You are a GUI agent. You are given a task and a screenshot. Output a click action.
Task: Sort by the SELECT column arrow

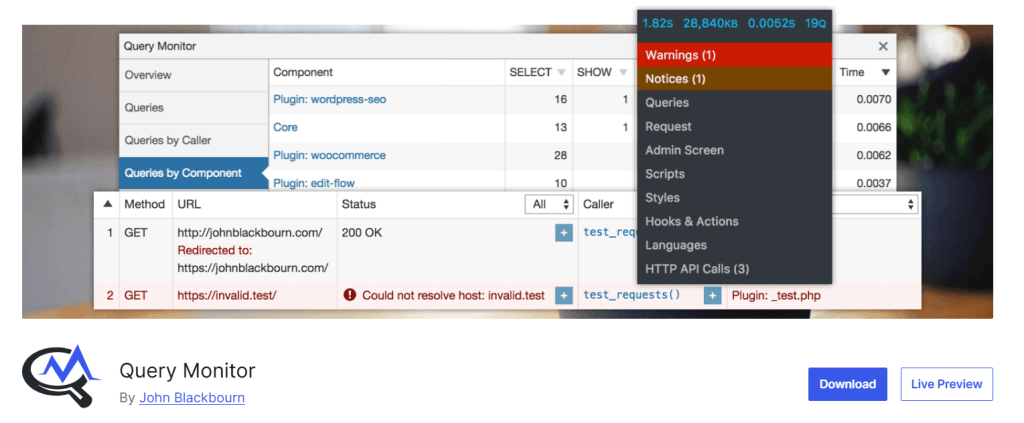(562, 72)
